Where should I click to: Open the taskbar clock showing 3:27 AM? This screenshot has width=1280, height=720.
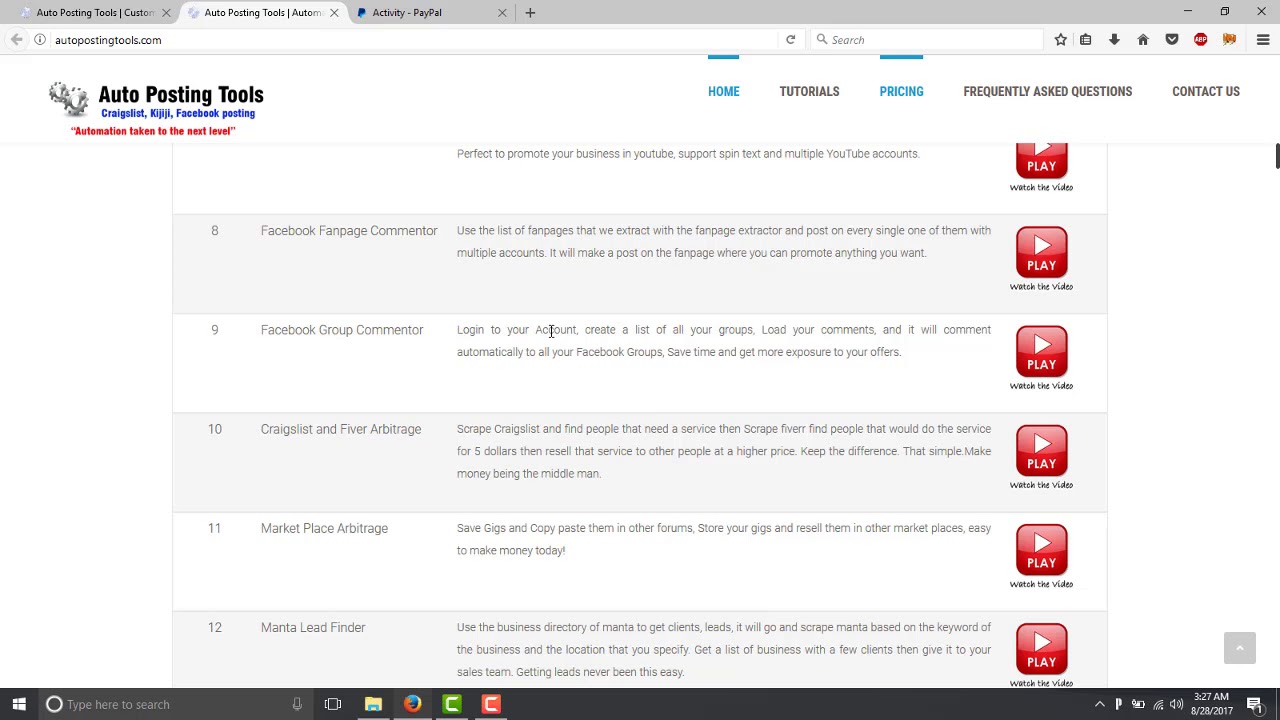coord(1210,704)
